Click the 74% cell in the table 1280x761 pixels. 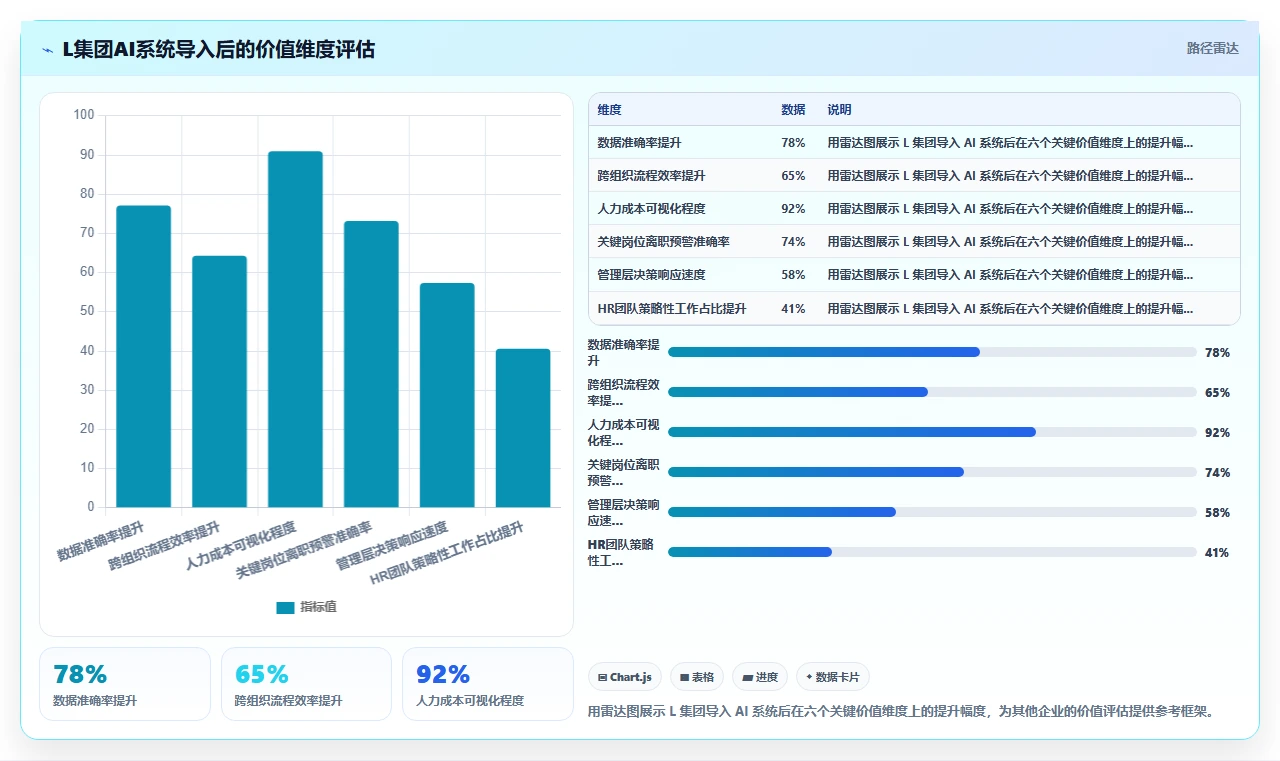[x=793, y=242]
